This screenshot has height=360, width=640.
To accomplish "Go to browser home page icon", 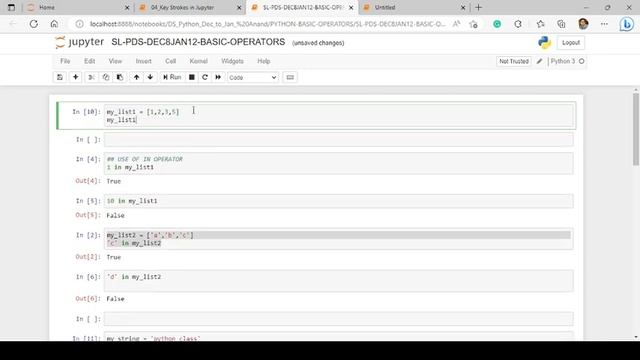I will coord(54,24).
